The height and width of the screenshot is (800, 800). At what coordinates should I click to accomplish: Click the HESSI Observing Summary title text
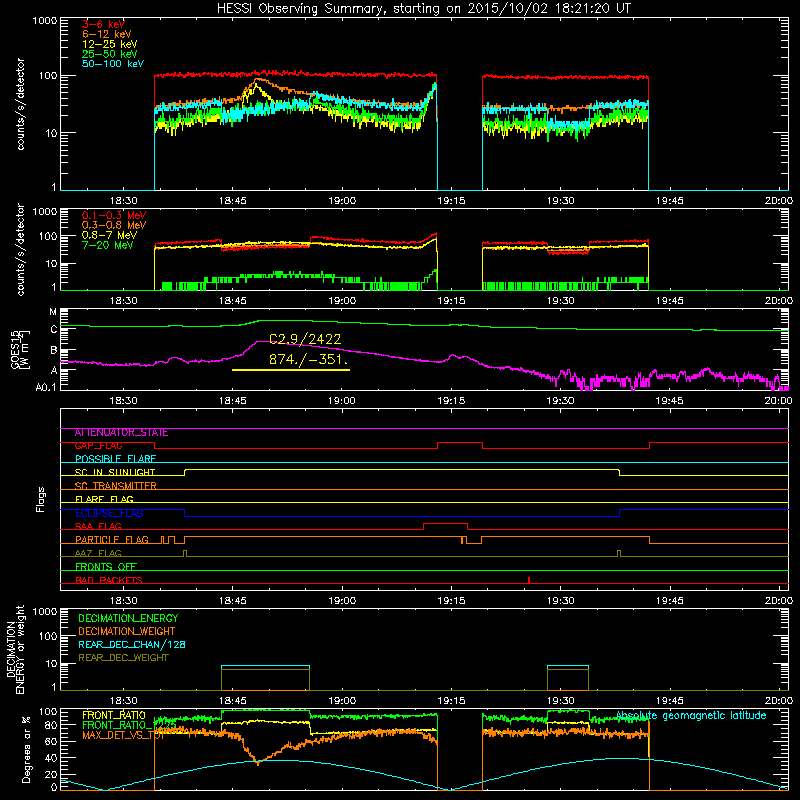coord(424,9)
